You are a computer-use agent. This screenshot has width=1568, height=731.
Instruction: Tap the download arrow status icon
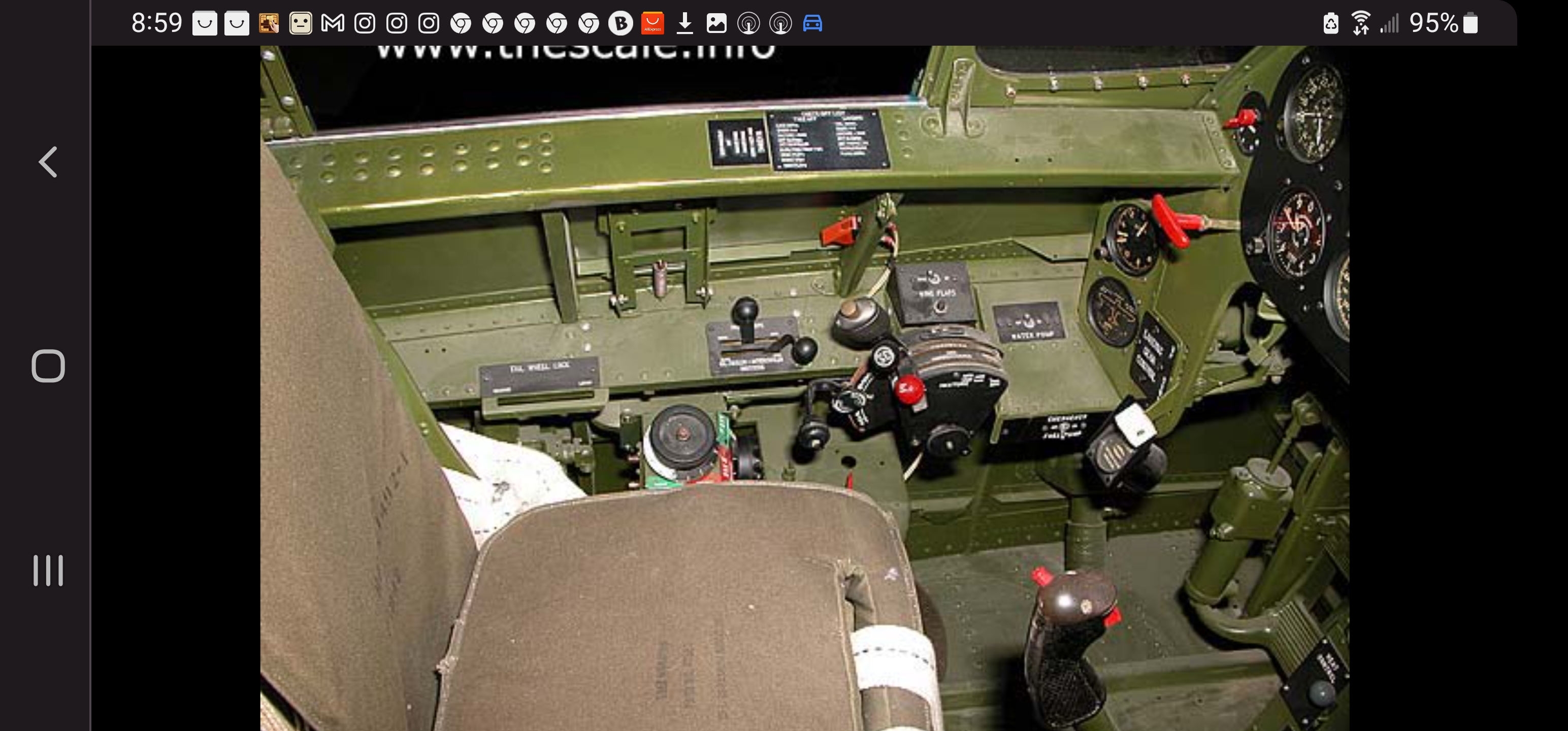(685, 24)
